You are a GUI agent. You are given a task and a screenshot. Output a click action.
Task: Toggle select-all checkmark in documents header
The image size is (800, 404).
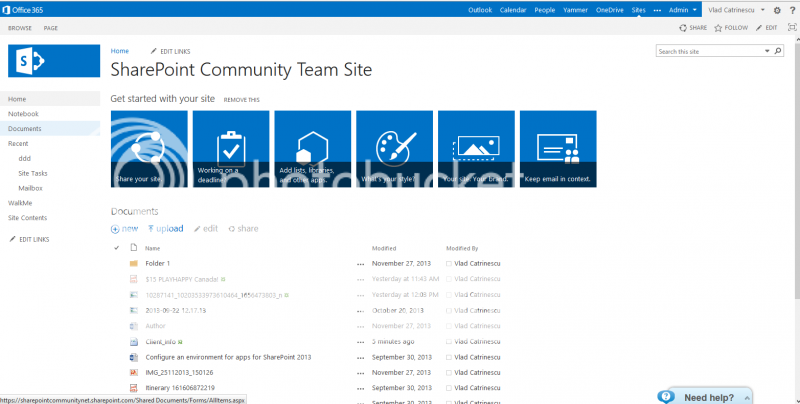[116, 247]
